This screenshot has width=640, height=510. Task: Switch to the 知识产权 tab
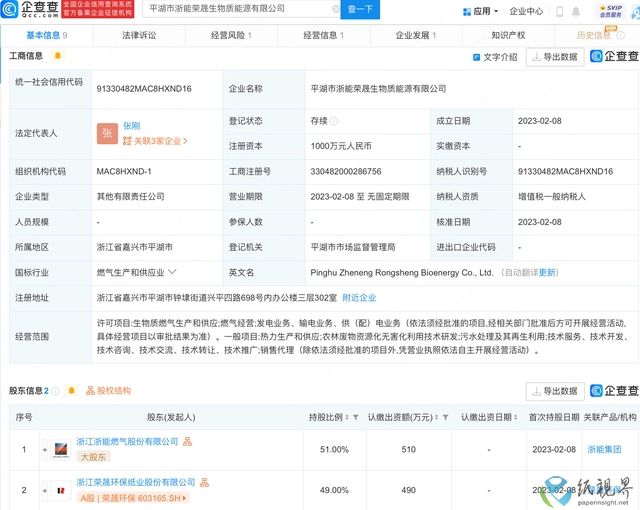[508, 35]
